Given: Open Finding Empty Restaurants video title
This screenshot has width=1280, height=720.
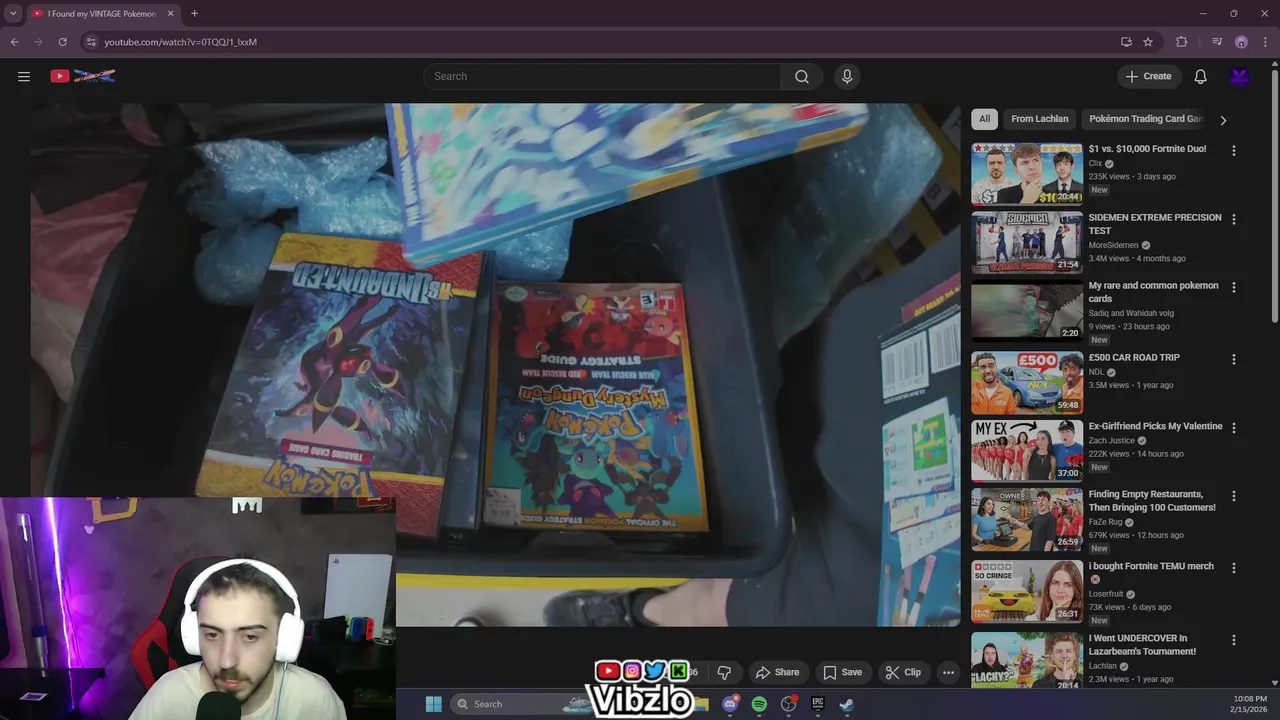Looking at the screenshot, I should point(1152,501).
